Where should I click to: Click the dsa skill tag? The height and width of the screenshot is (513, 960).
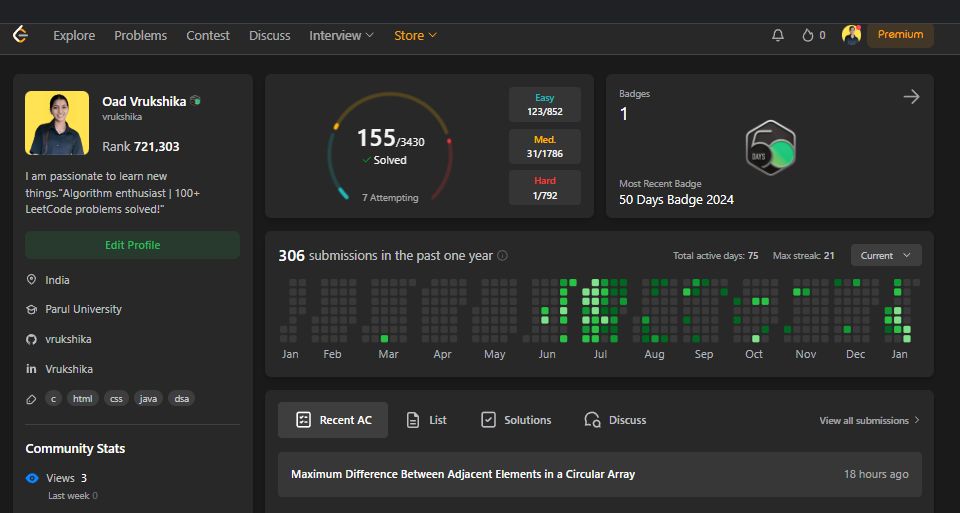[181, 399]
